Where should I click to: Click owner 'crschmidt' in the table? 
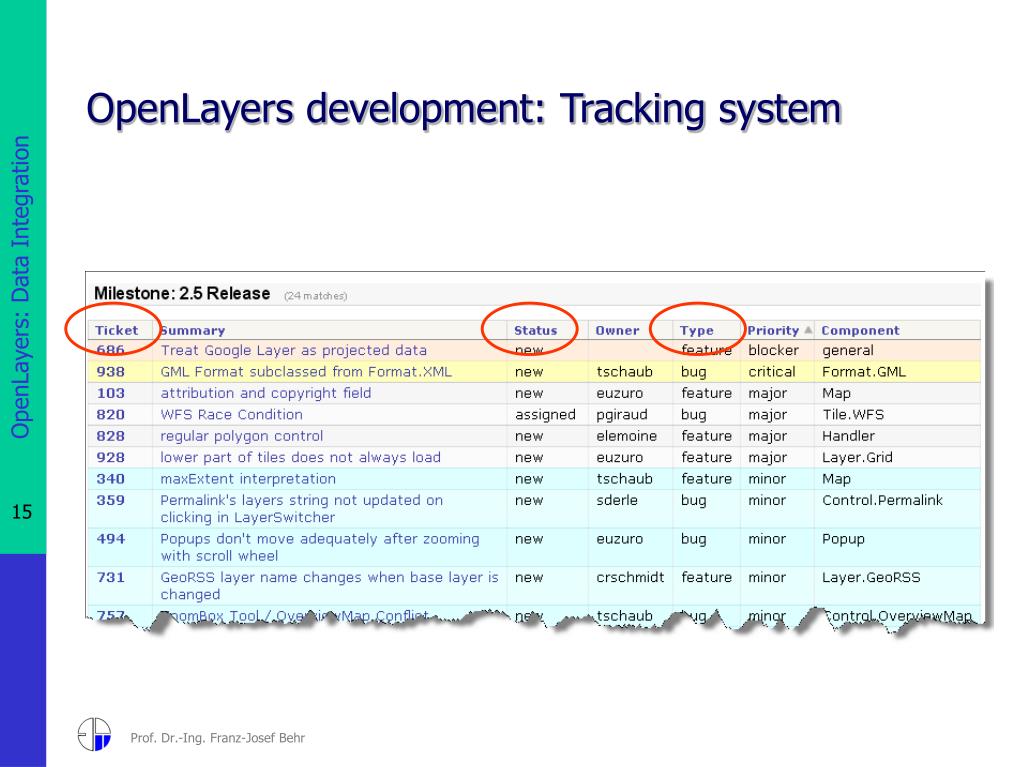tap(630, 578)
